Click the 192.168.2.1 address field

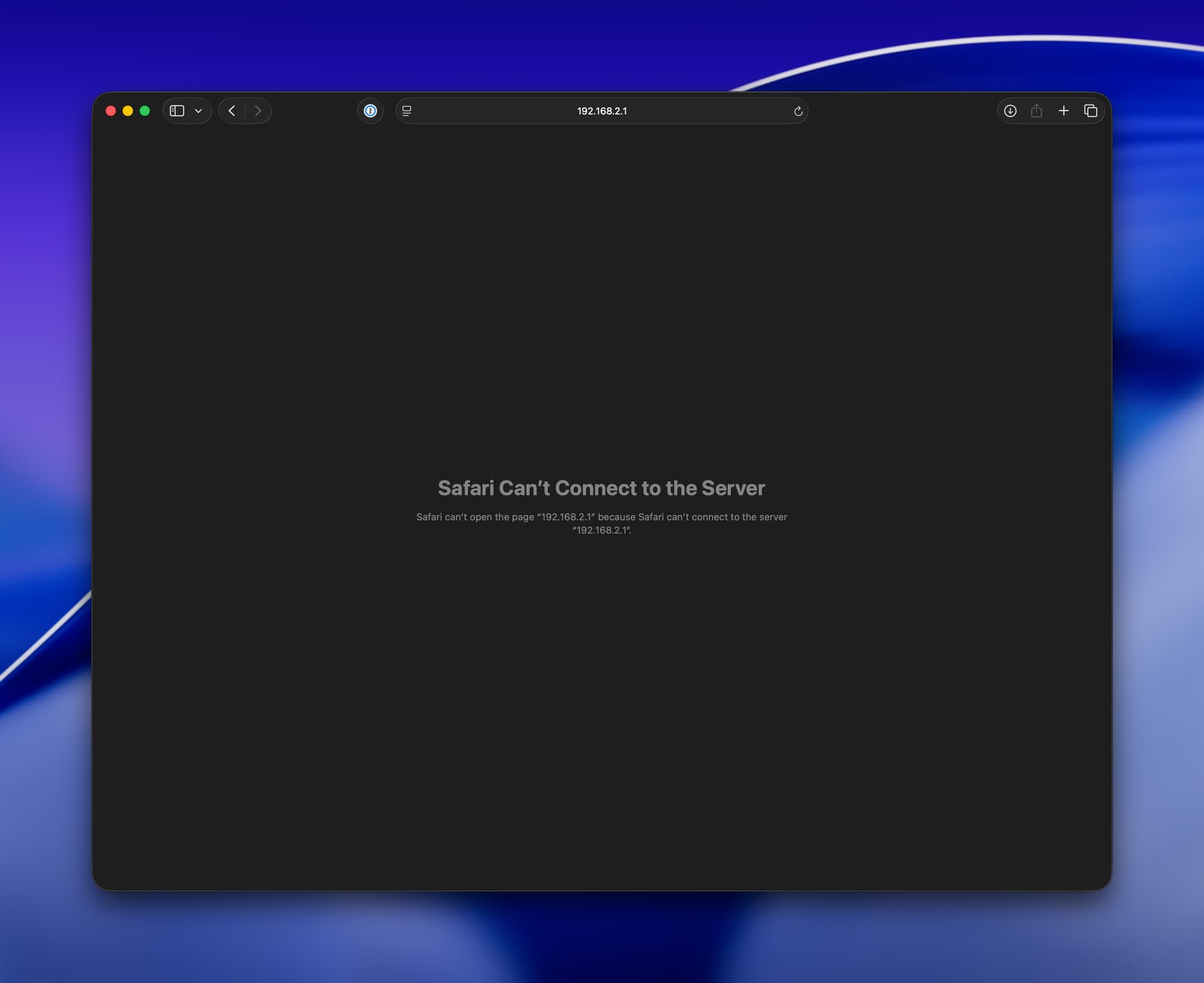601,111
